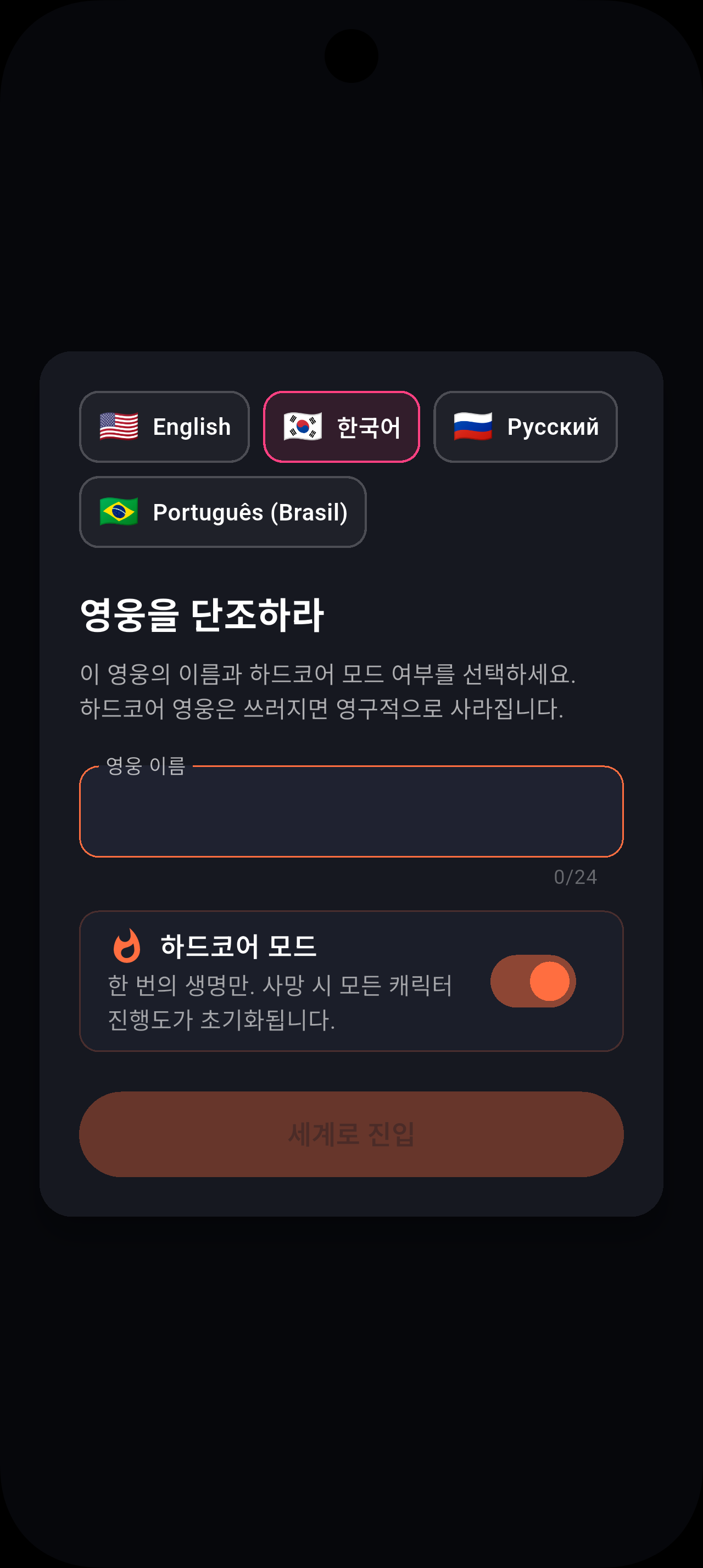Click the United States flag icon
703x1568 pixels.
[119, 426]
